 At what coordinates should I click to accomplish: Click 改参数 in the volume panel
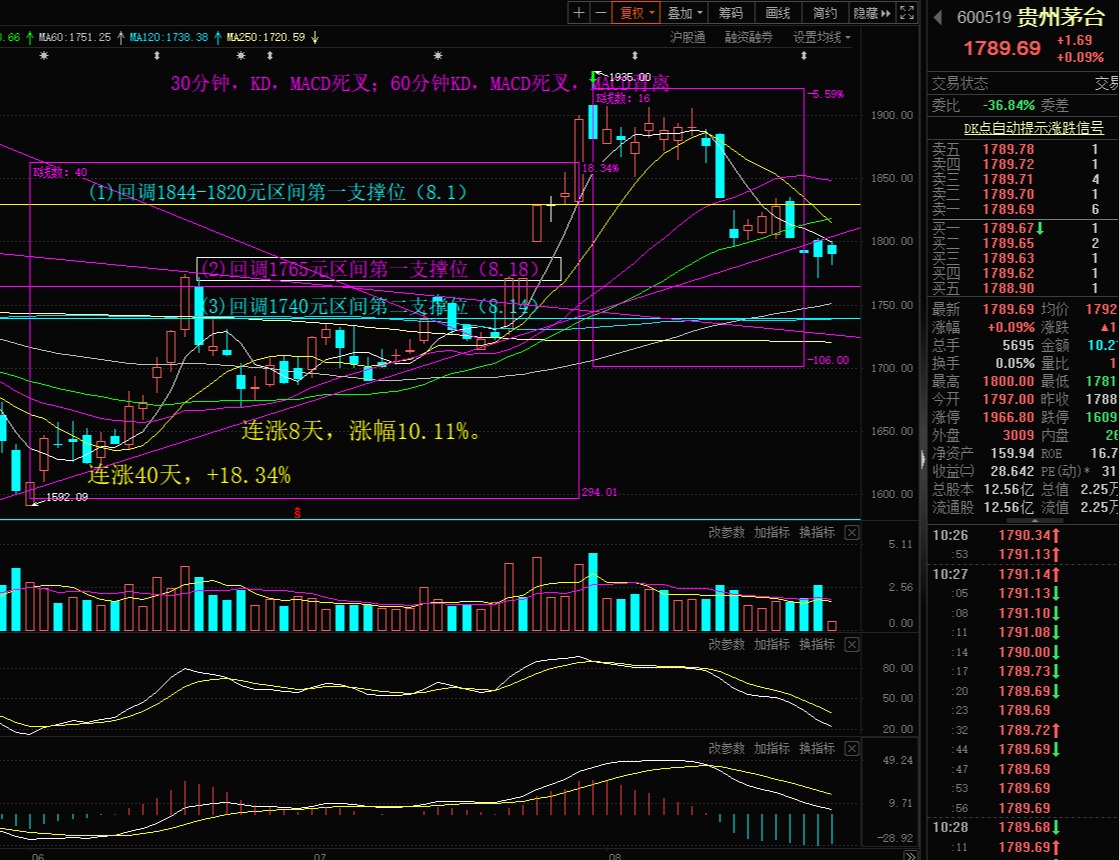tap(726, 532)
